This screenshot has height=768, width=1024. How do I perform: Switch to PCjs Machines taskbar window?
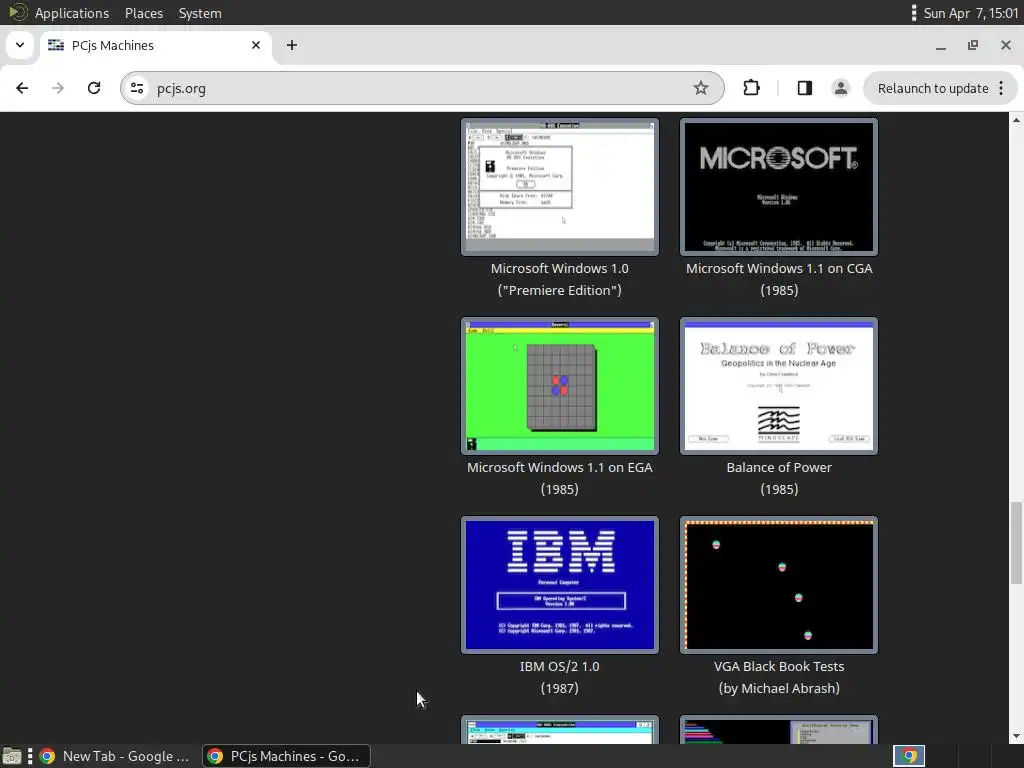pos(286,756)
